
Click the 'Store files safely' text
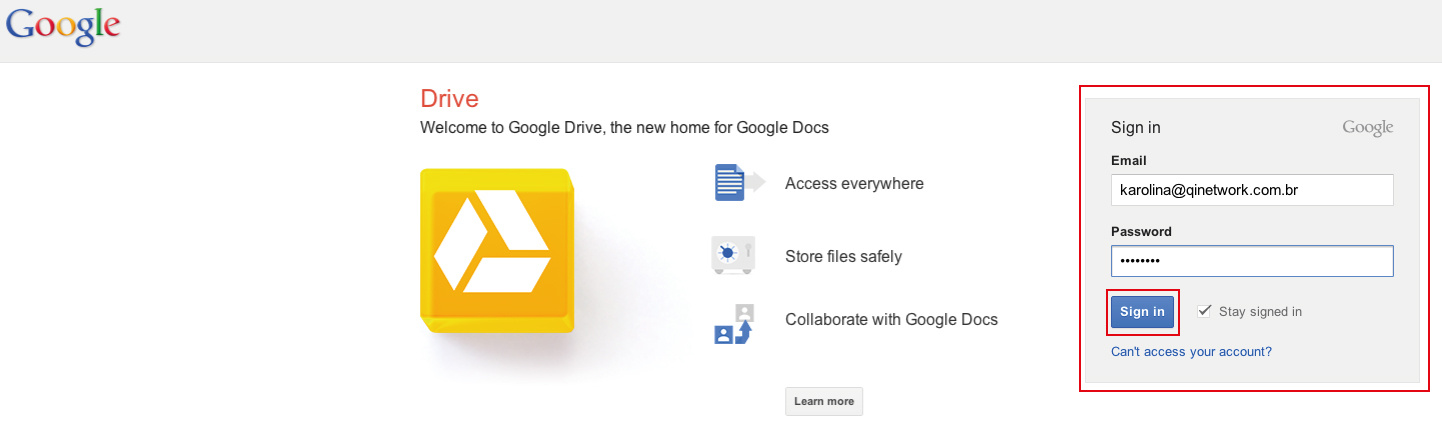pos(843,256)
